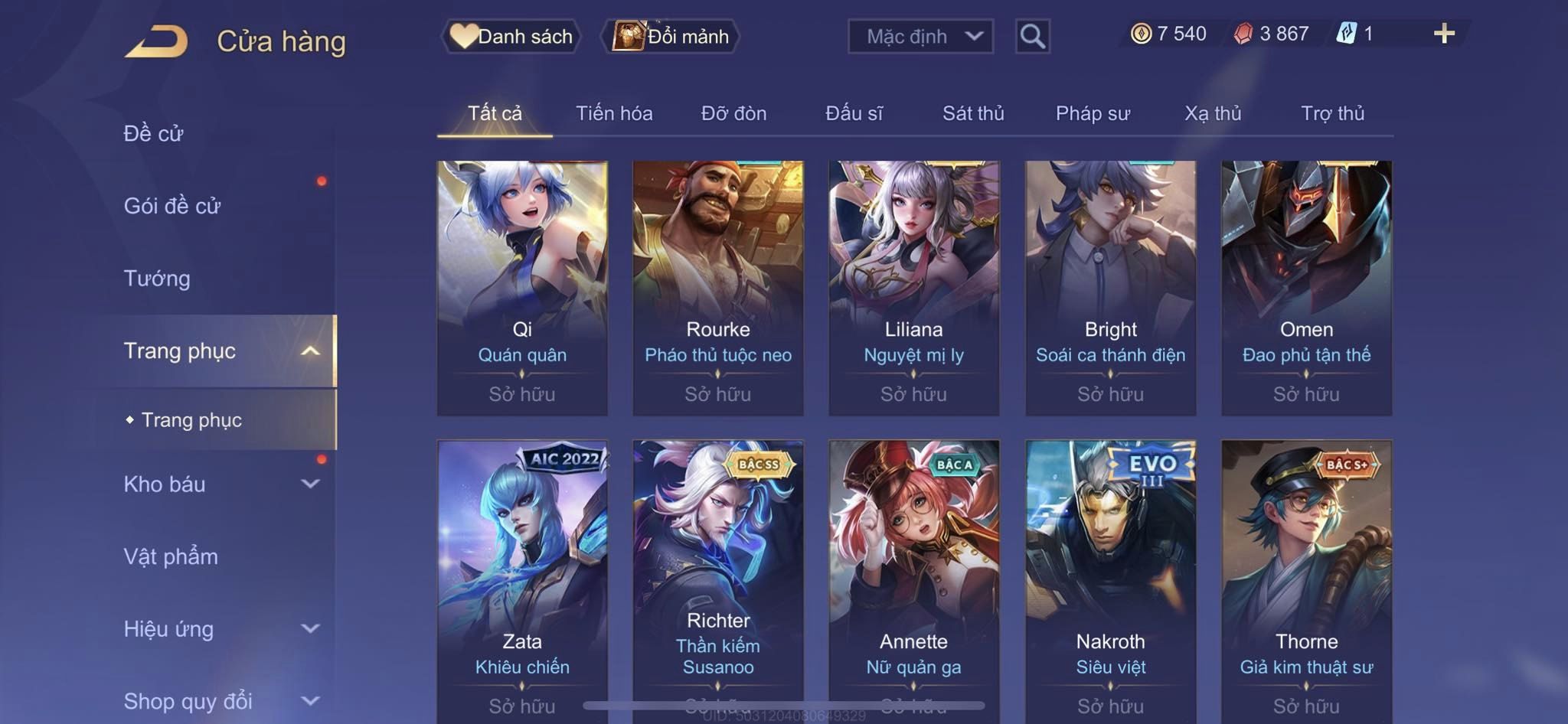Select the Pháp sư tab
The width and height of the screenshot is (1568, 724).
(x=1093, y=113)
